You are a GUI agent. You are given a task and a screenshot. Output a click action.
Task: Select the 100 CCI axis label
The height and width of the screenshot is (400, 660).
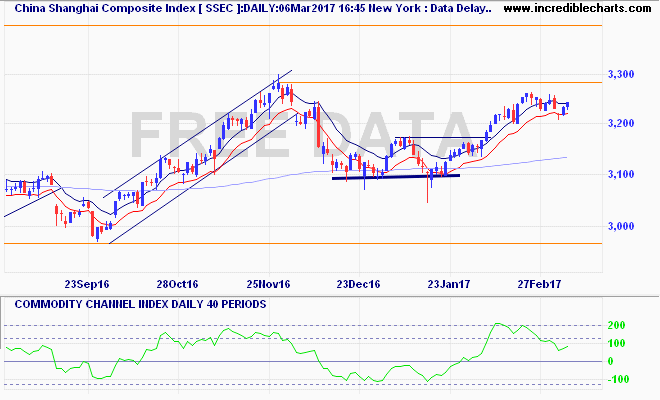pyautogui.click(x=616, y=343)
